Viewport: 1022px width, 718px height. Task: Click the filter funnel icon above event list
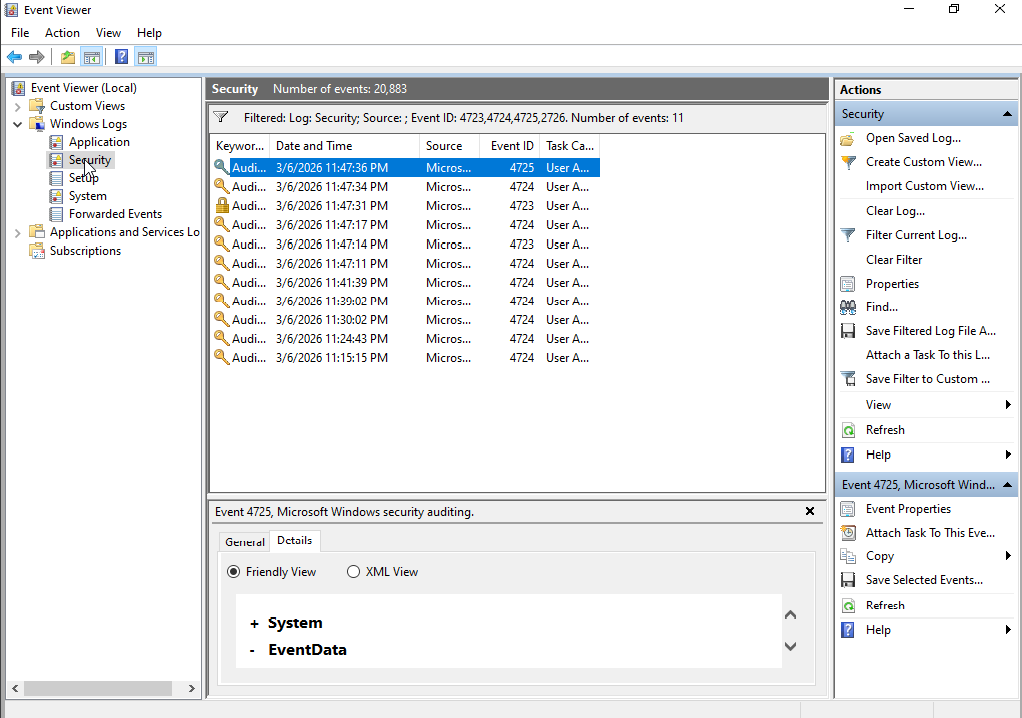222,117
